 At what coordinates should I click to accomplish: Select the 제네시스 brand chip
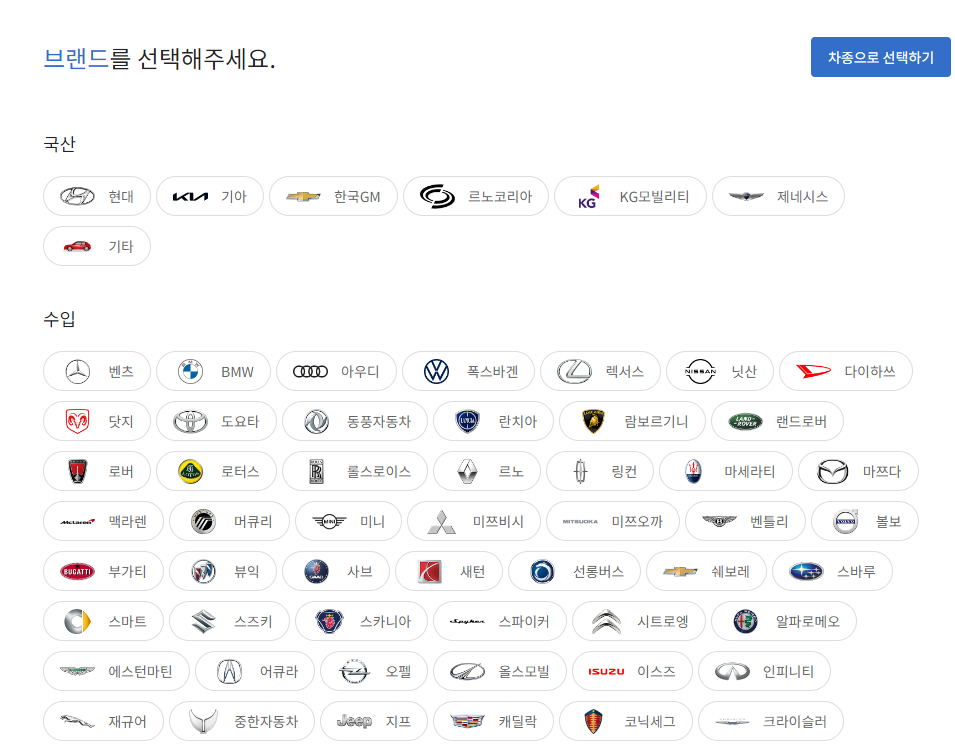pyautogui.click(x=778, y=197)
